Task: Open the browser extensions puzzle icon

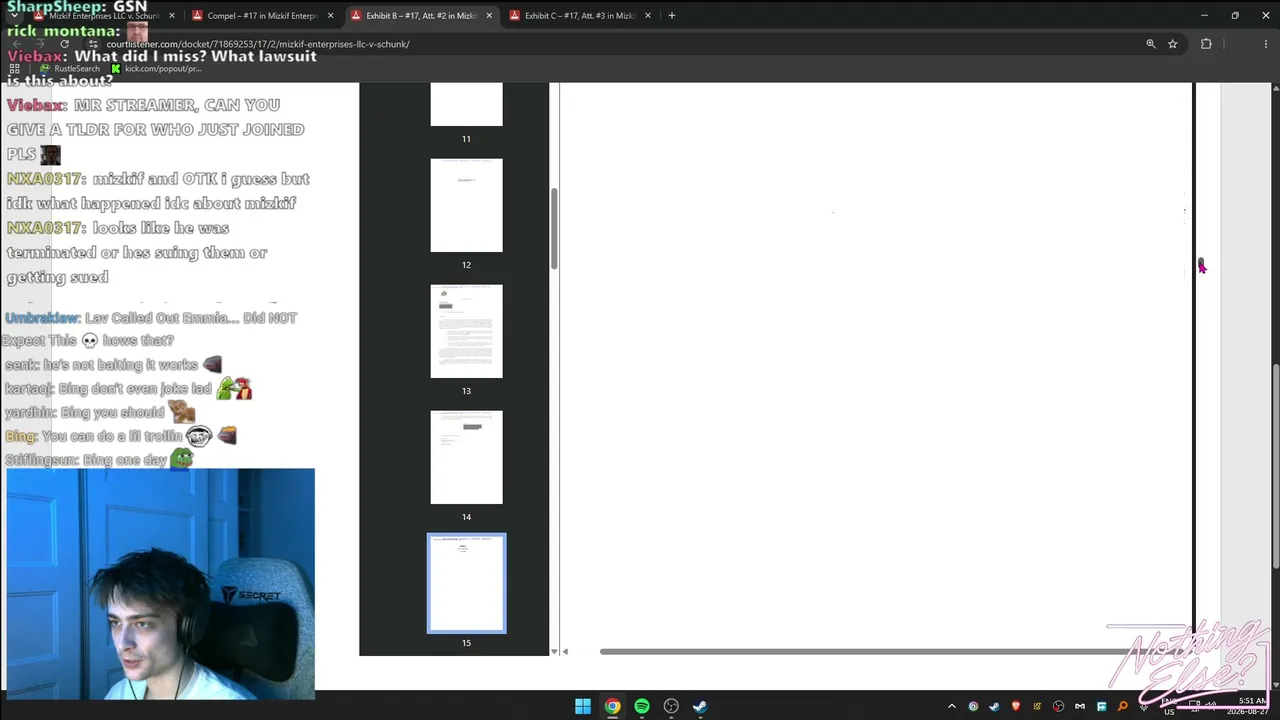Action: point(1206,44)
